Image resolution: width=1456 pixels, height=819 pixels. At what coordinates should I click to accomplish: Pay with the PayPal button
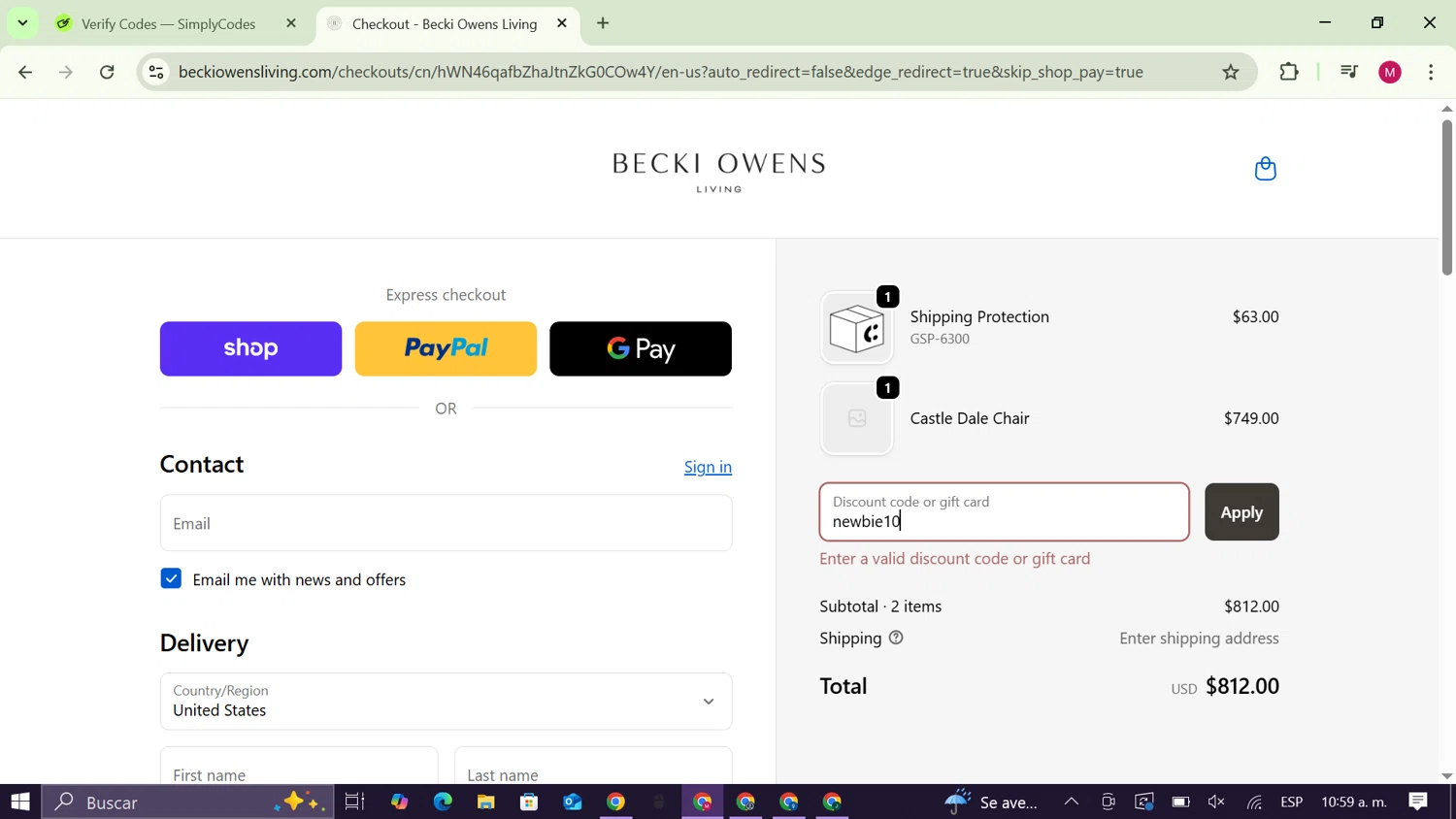click(446, 348)
